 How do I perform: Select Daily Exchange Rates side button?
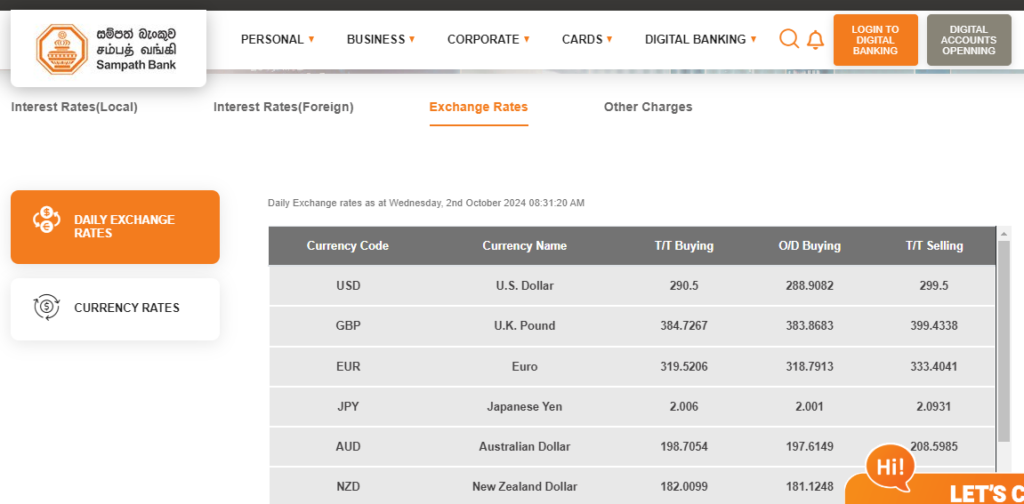pyautogui.click(x=115, y=227)
